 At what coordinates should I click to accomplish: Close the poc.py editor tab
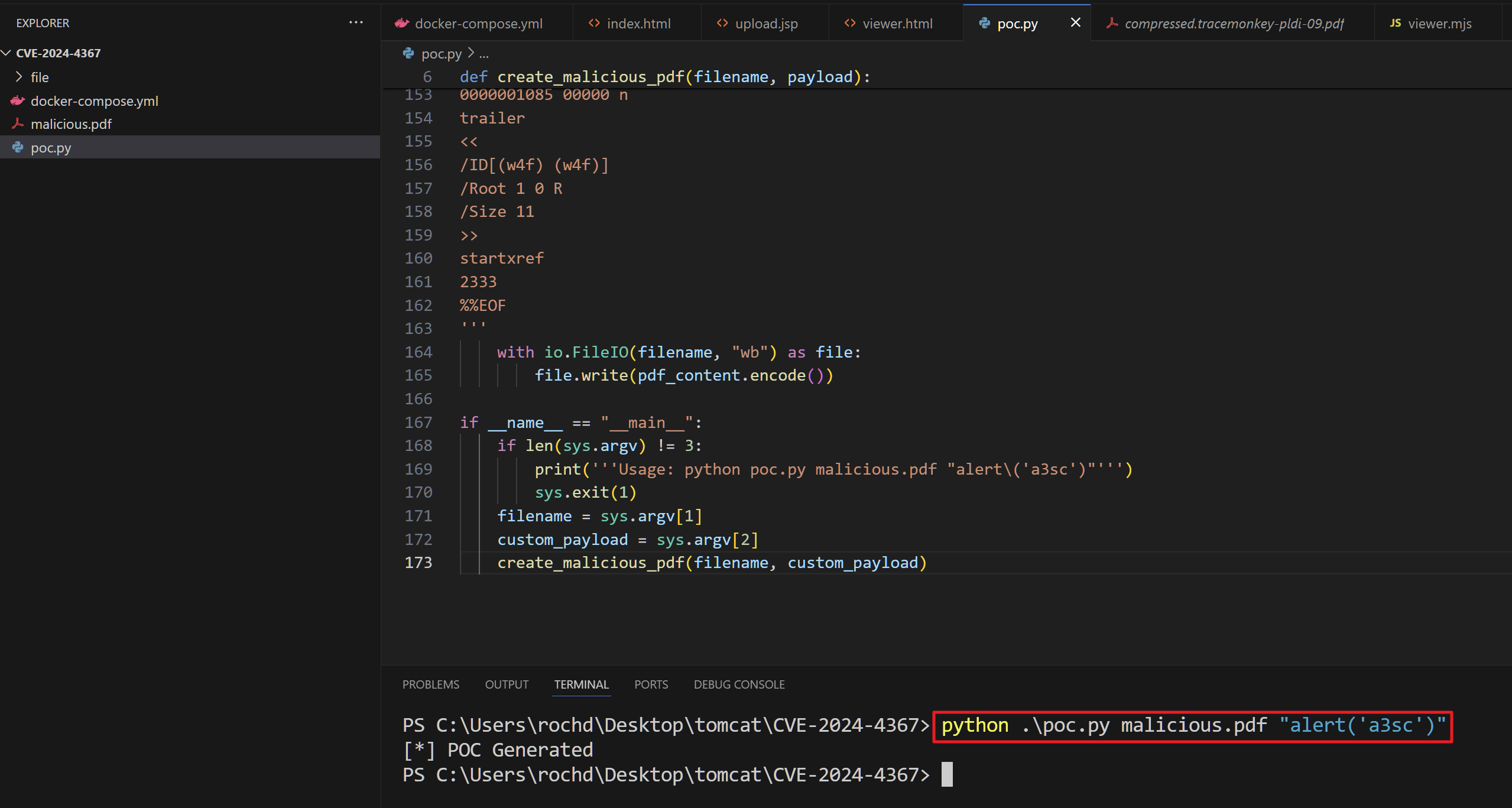coord(1075,22)
